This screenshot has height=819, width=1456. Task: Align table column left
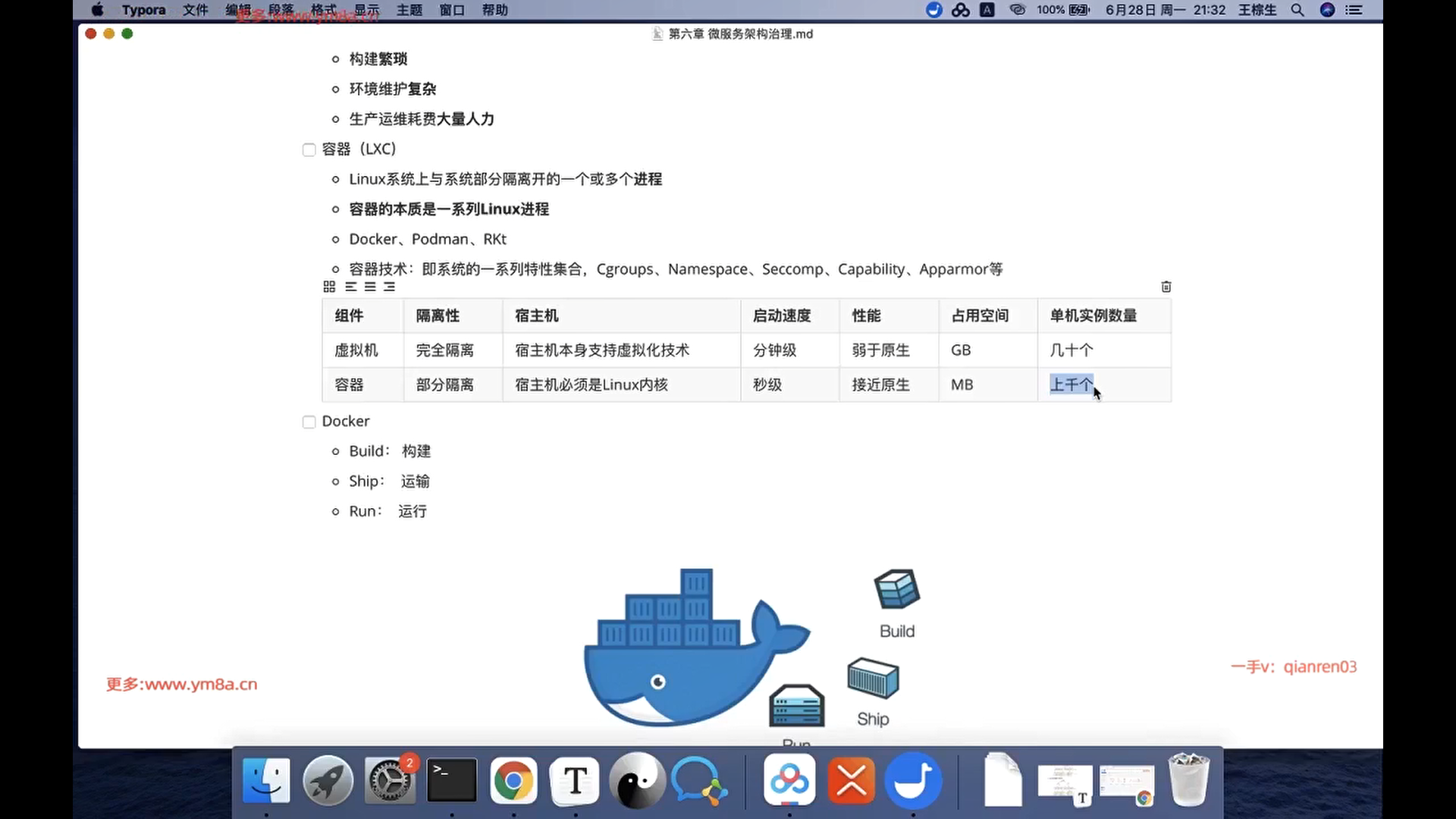click(350, 287)
